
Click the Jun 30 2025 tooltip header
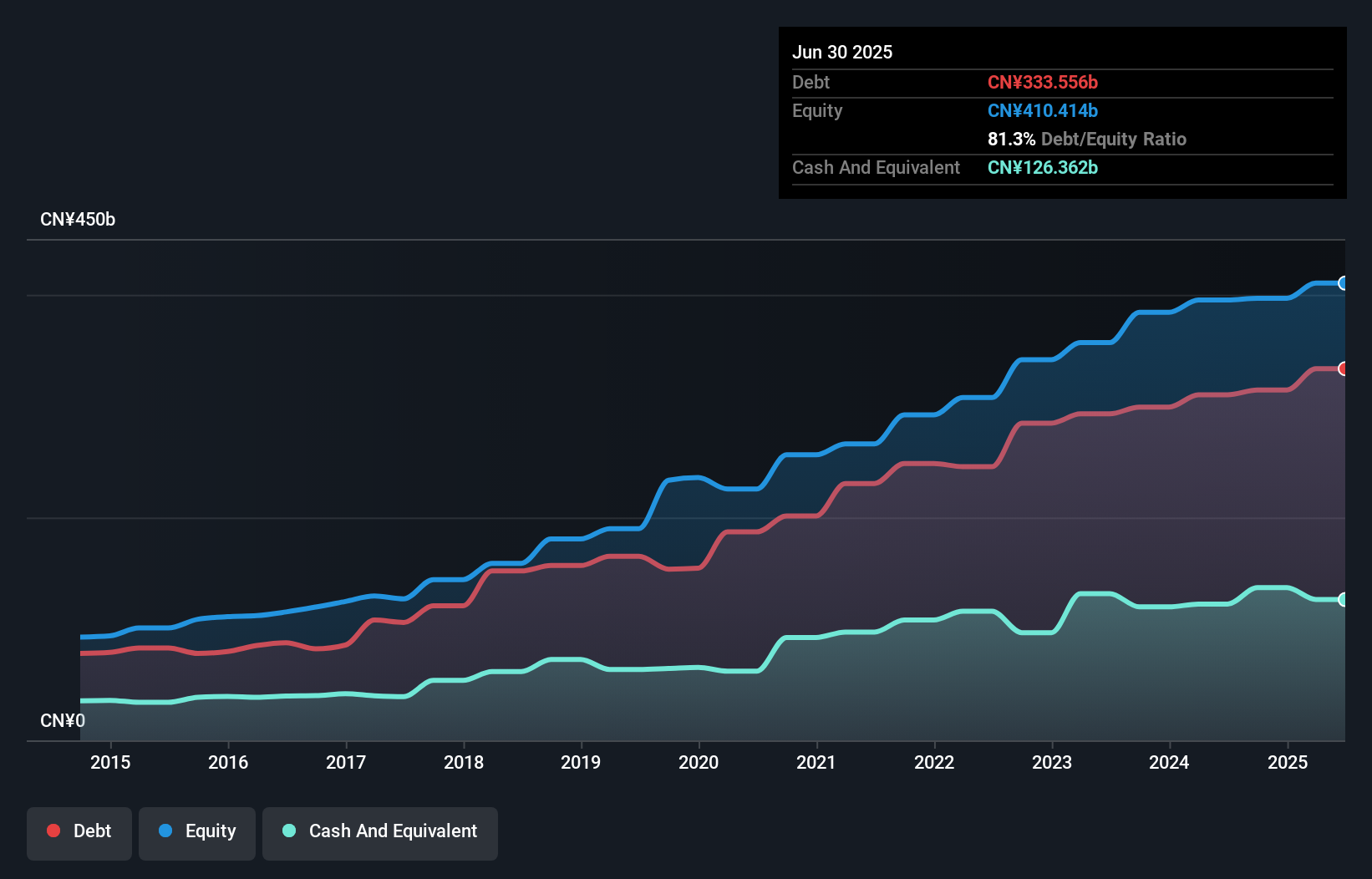coord(842,52)
